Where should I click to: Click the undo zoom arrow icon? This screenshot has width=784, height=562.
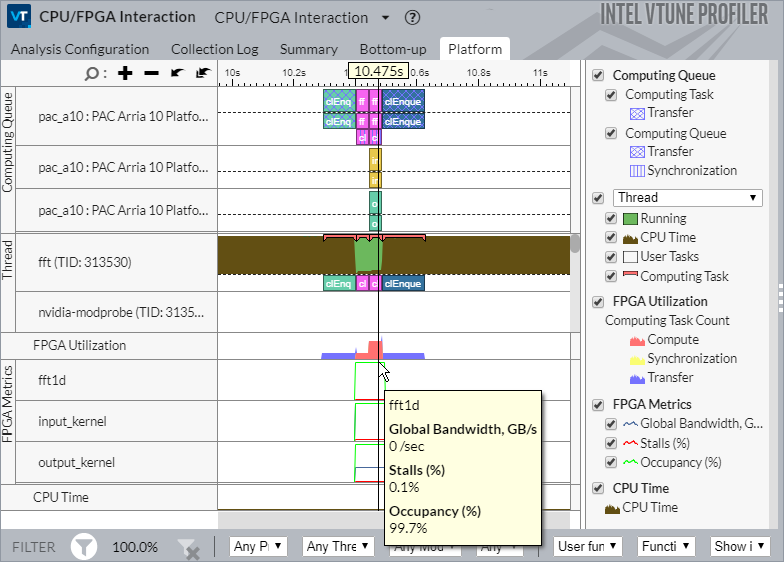(177, 73)
